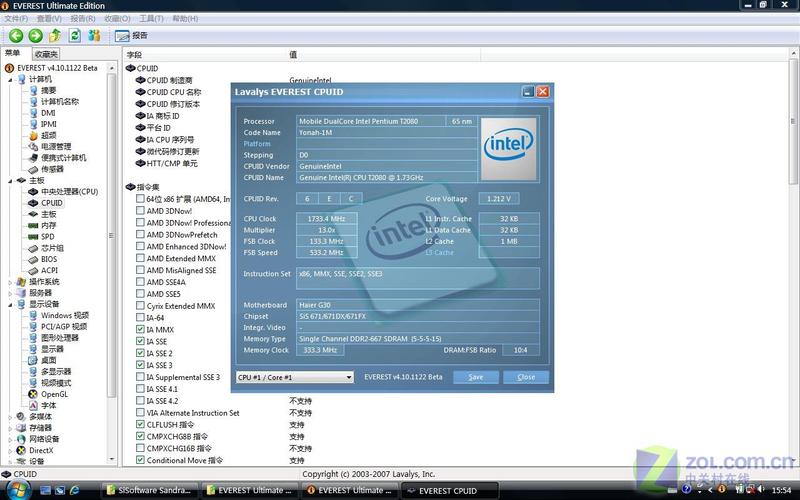Open the CPU #1 / Core #1 dropdown
Viewport: 800px width, 500px height.
(x=294, y=377)
